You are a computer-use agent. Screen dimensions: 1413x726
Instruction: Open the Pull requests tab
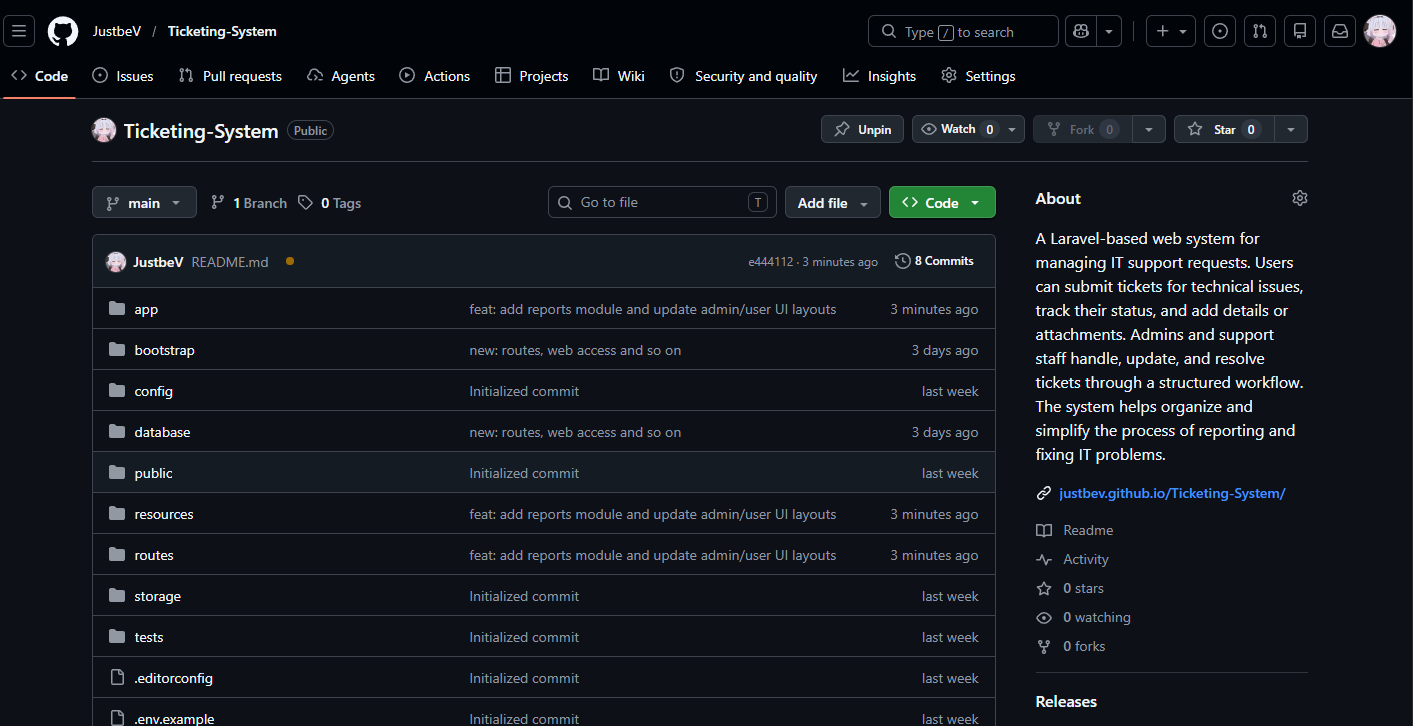click(x=230, y=76)
